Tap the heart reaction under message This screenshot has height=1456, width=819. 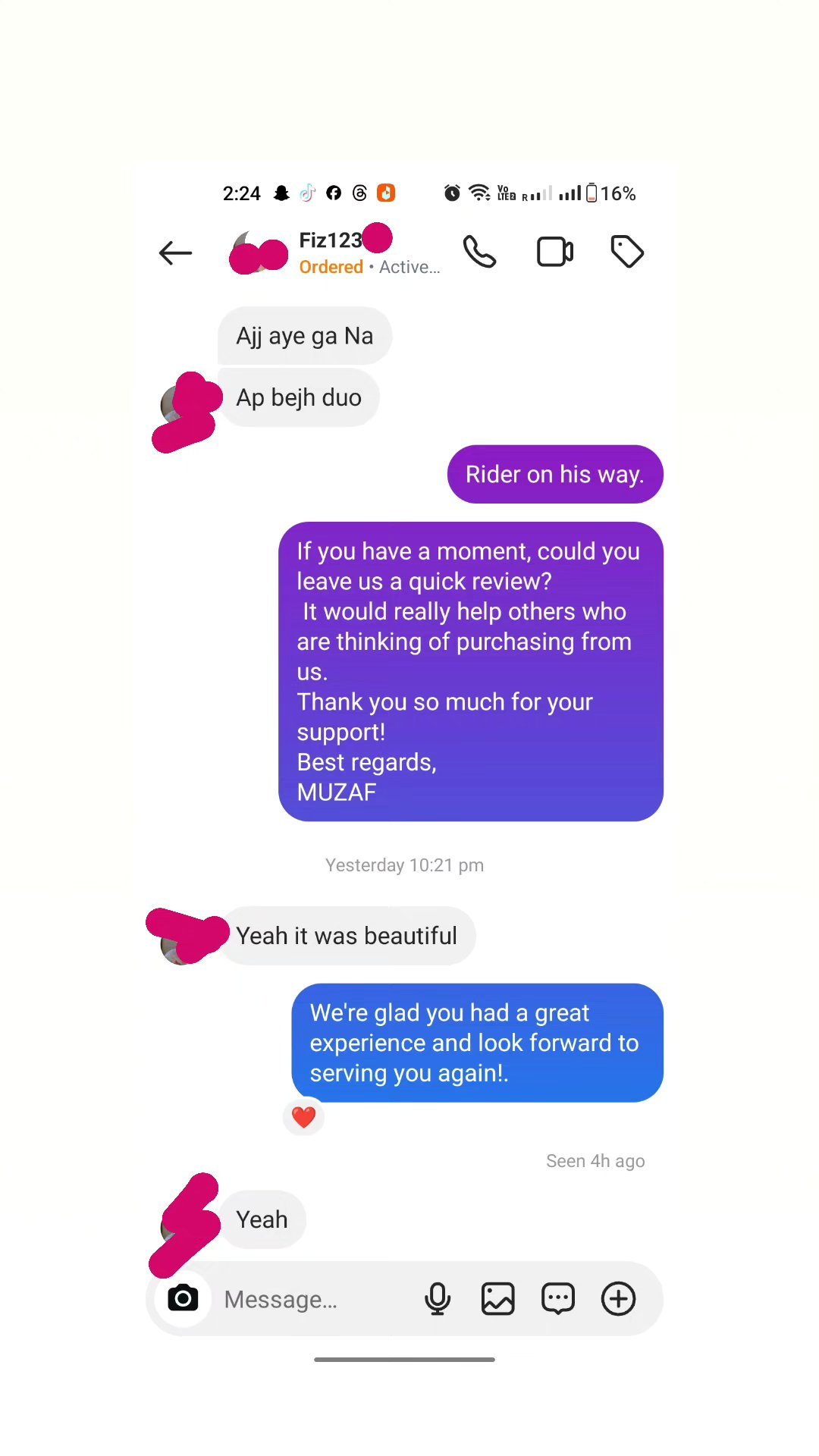(303, 1117)
